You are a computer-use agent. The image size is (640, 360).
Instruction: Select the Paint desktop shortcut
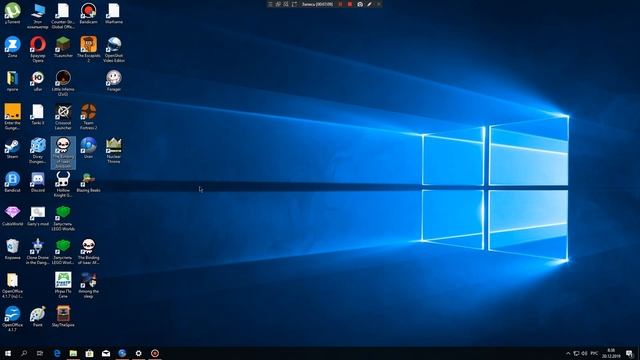tap(38, 317)
